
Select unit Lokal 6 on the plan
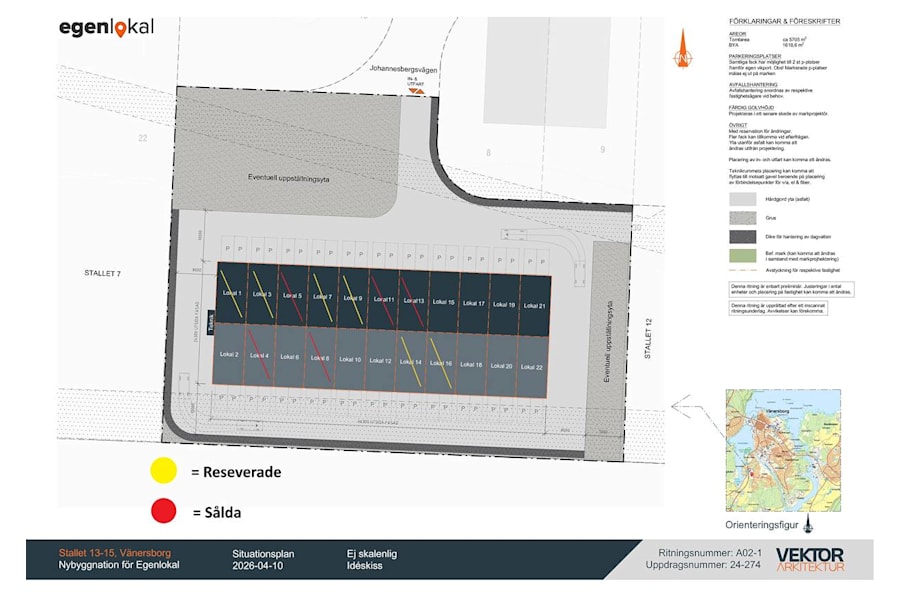click(289, 357)
